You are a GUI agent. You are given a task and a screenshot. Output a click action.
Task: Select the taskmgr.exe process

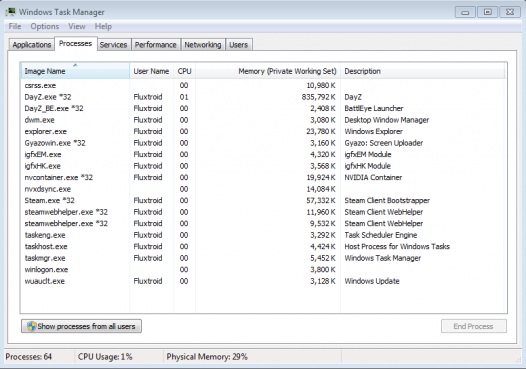pyautogui.click(x=263, y=258)
